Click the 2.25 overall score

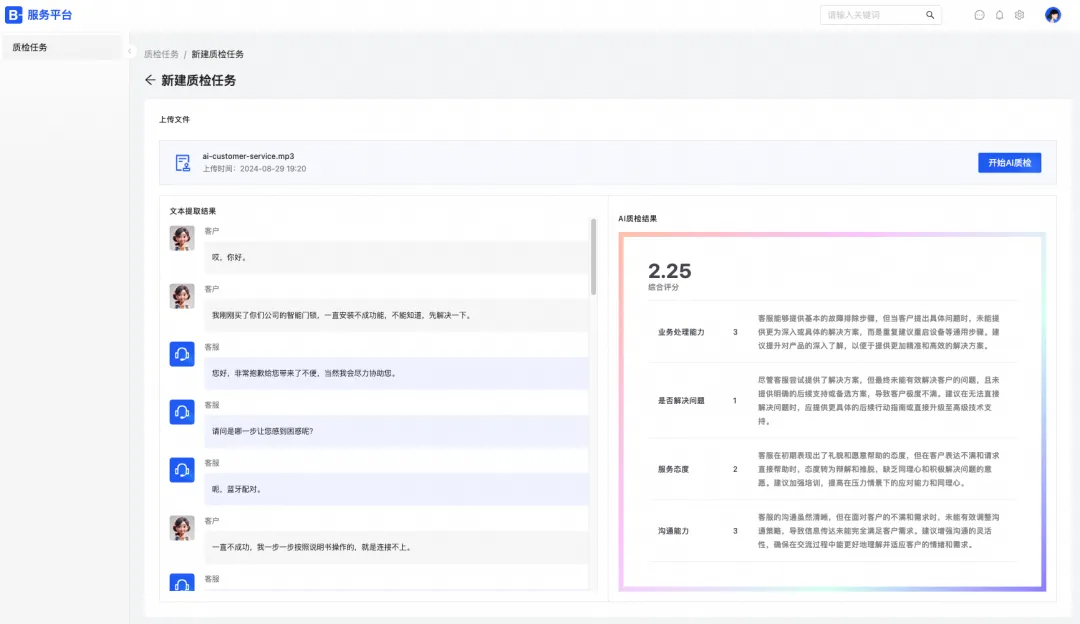669,271
